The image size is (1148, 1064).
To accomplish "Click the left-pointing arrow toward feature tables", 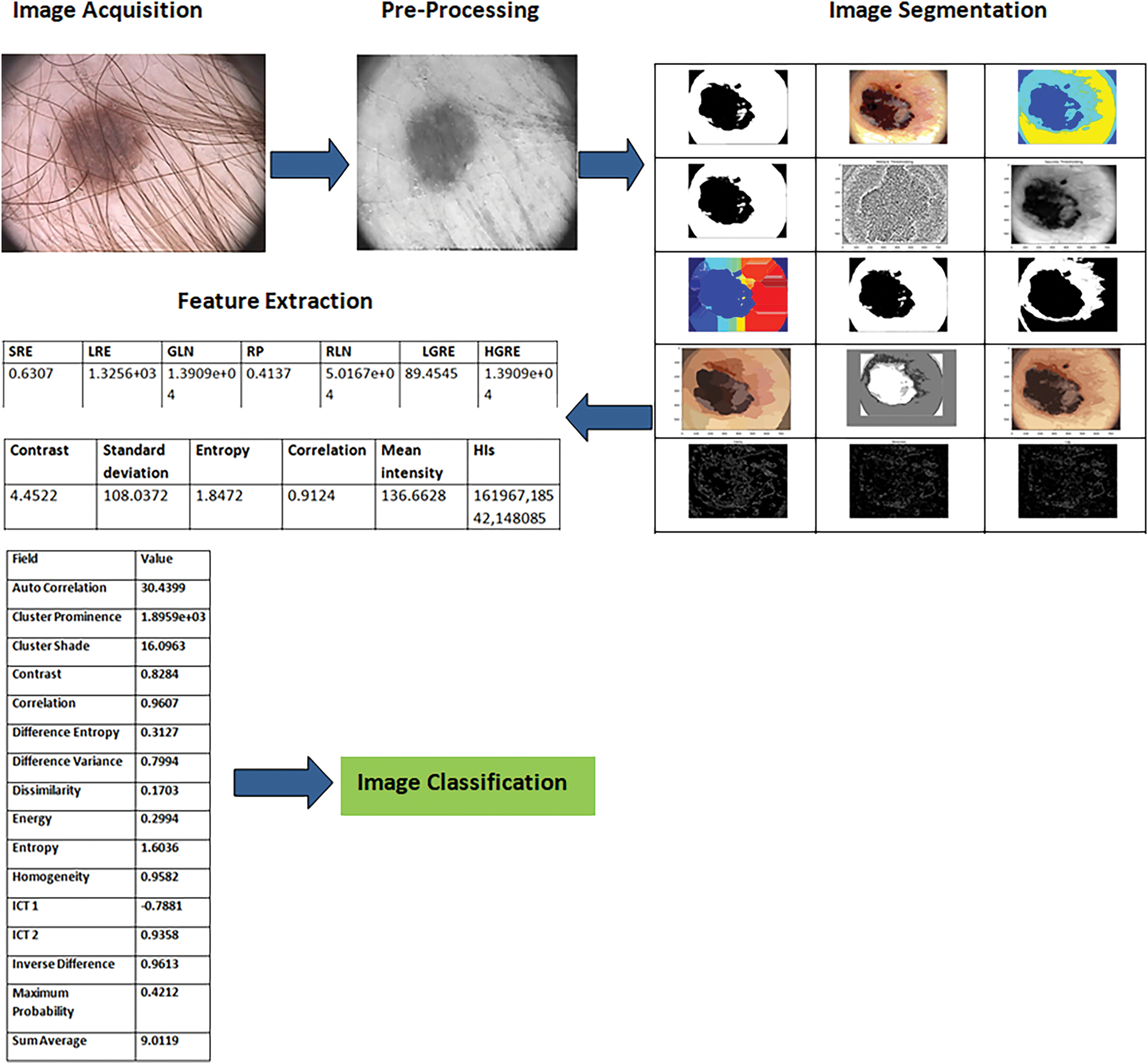I will [609, 417].
